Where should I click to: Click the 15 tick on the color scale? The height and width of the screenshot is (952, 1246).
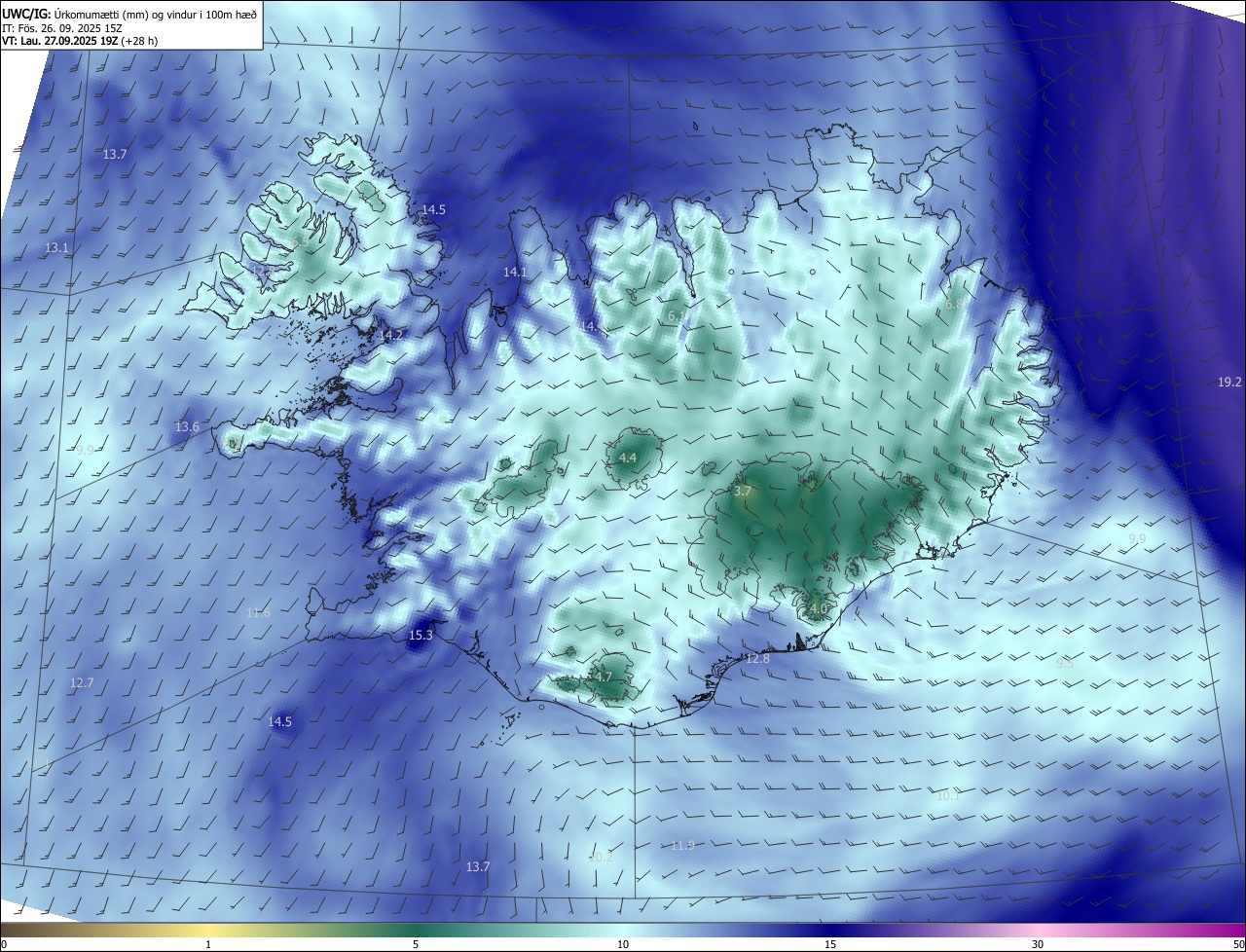pos(830,945)
